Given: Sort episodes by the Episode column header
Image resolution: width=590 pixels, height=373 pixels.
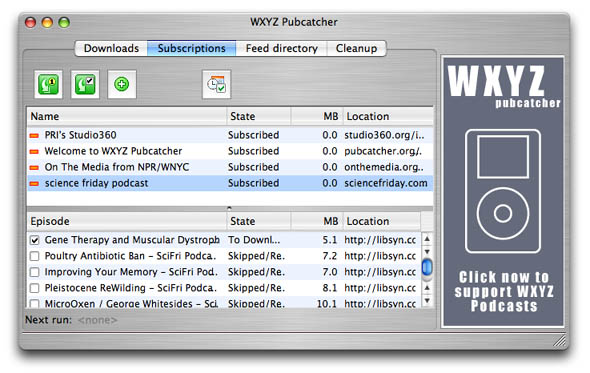Looking at the screenshot, I should 127,221.
